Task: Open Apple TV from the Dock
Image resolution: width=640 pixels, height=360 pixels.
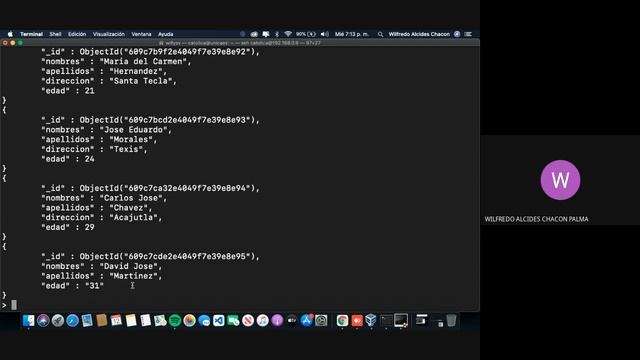Action: click(x=292, y=320)
